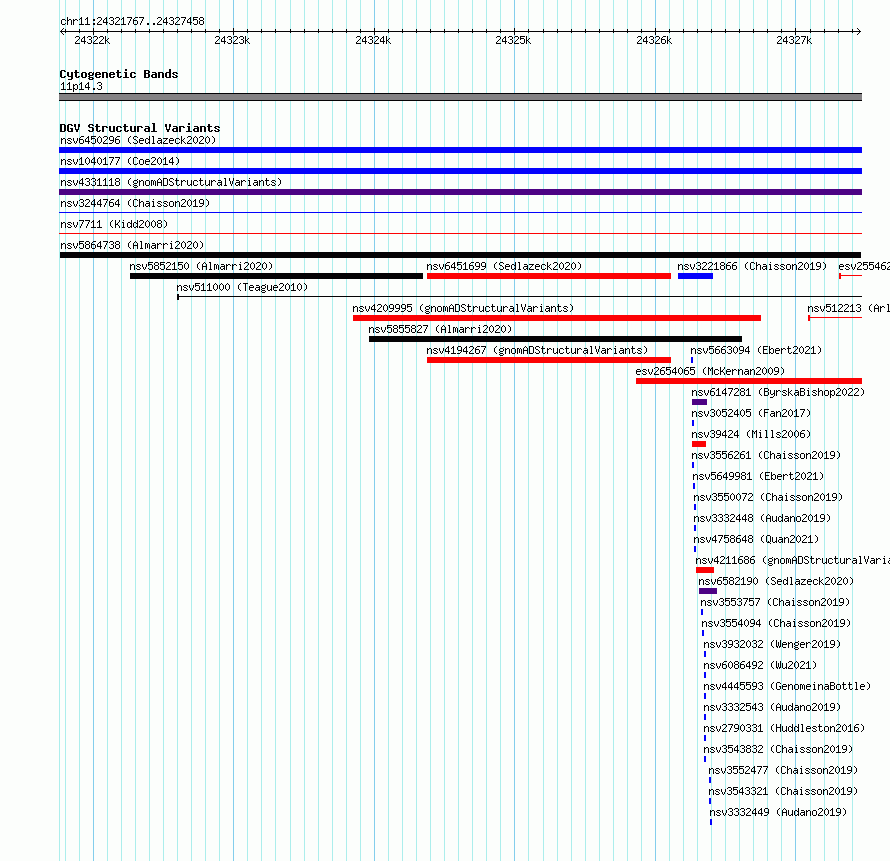Click the 24324k ruler position label

[x=373, y=40]
